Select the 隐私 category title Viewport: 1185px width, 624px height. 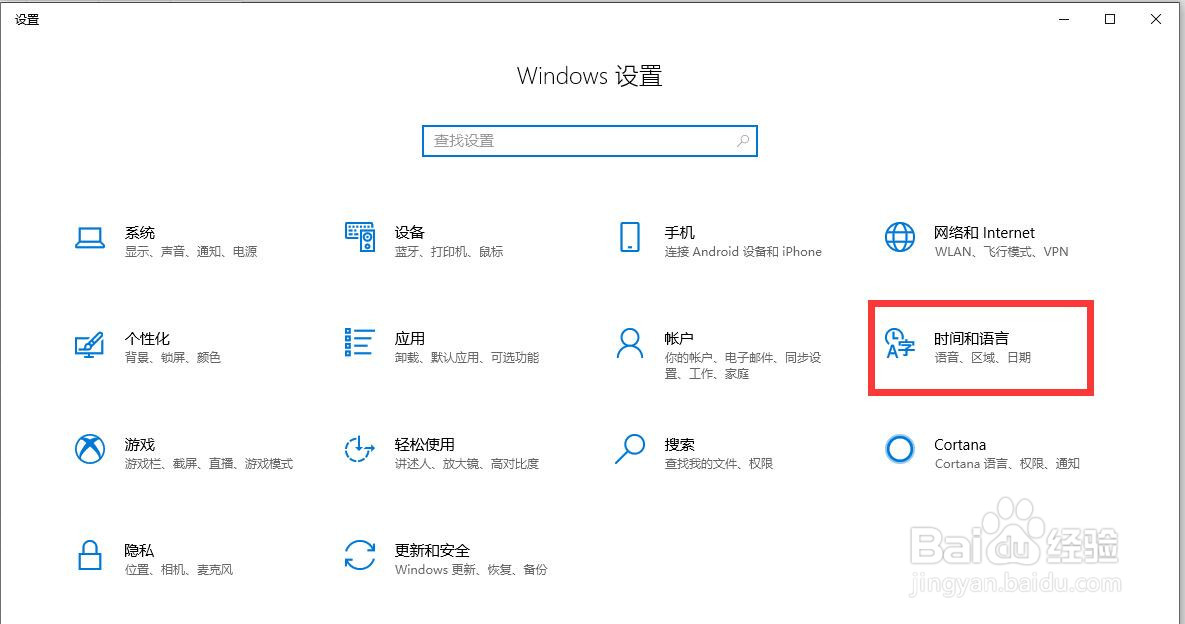139,550
